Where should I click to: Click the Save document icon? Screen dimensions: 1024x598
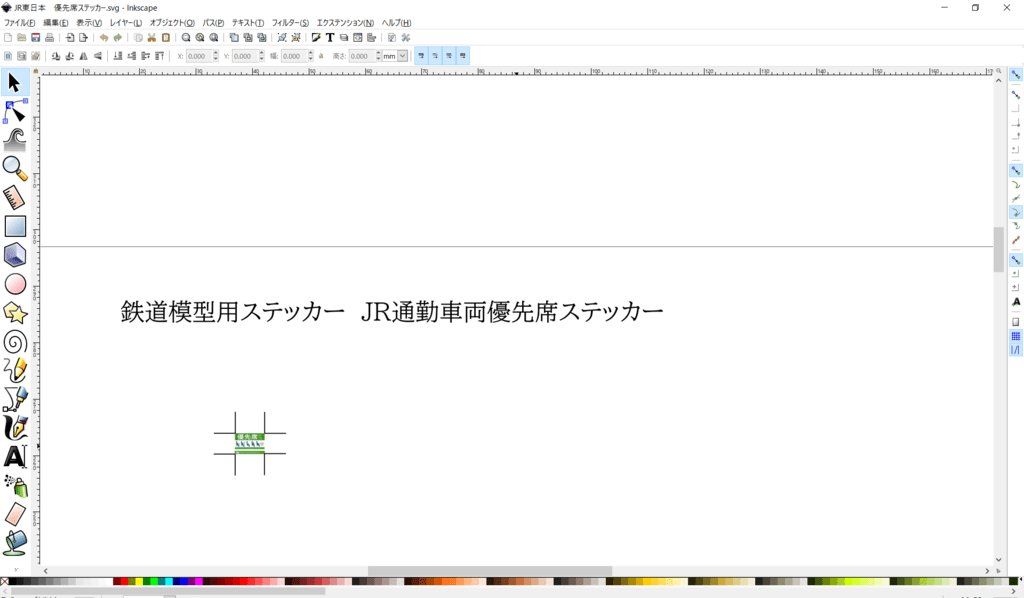click(x=35, y=38)
